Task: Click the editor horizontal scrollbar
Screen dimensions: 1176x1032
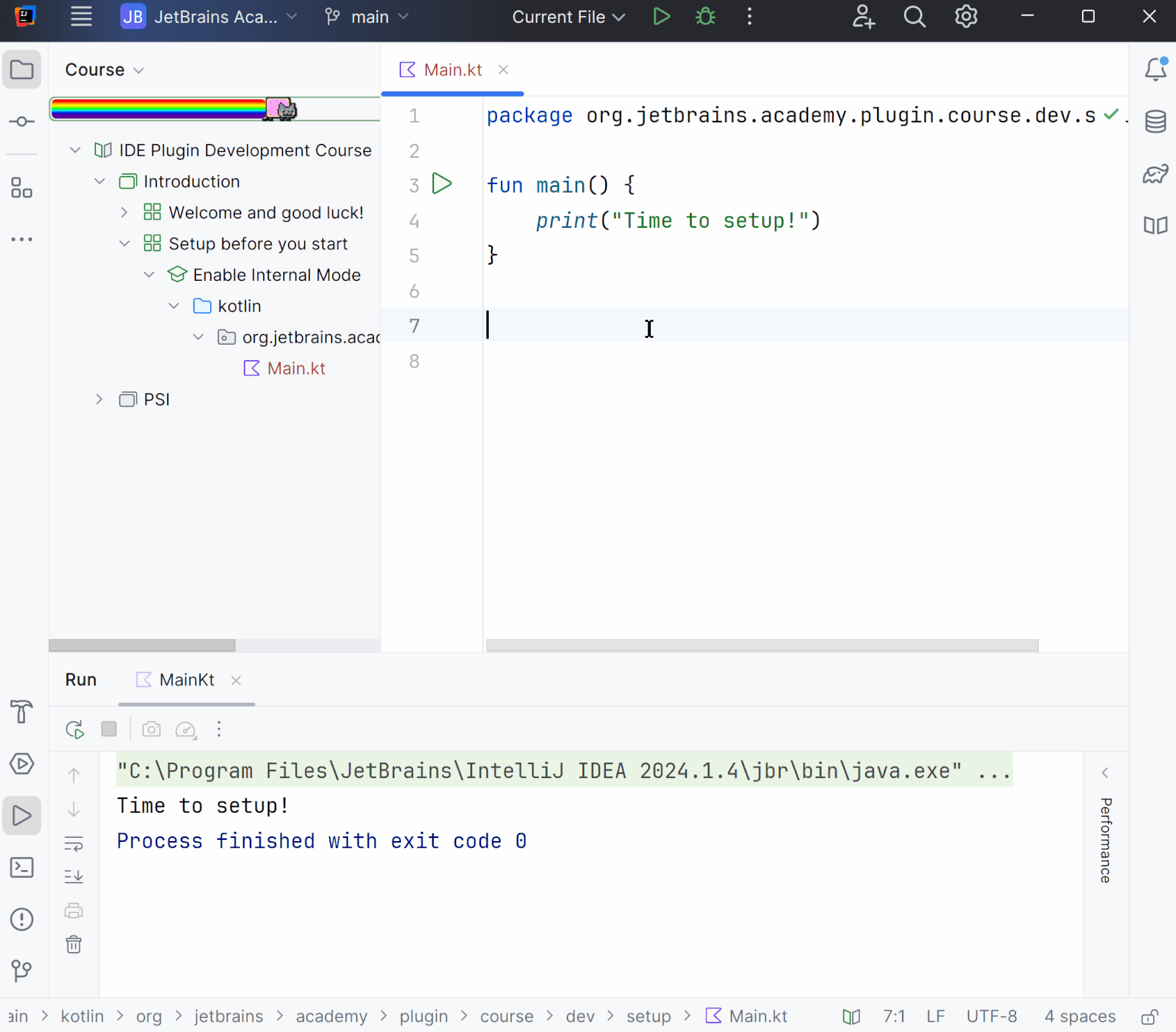Action: [x=762, y=645]
